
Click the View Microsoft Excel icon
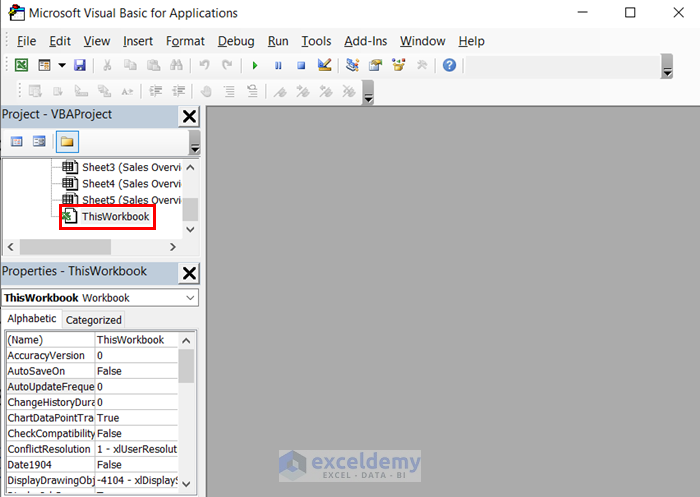21,65
